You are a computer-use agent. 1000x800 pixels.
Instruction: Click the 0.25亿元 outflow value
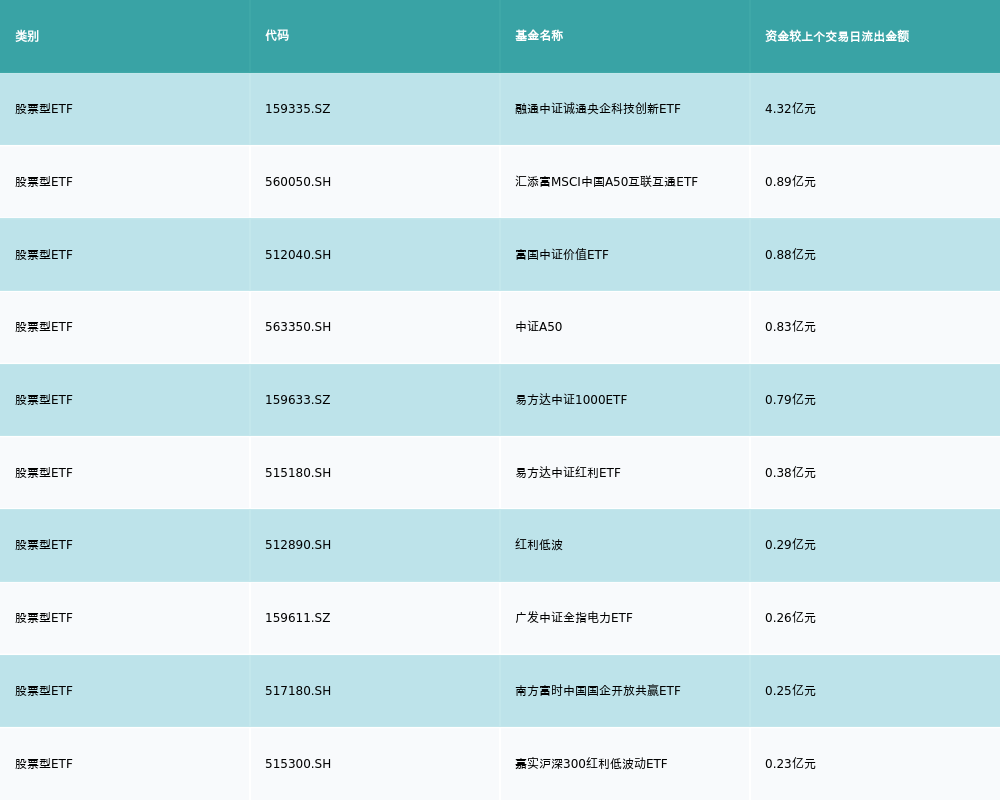790,691
